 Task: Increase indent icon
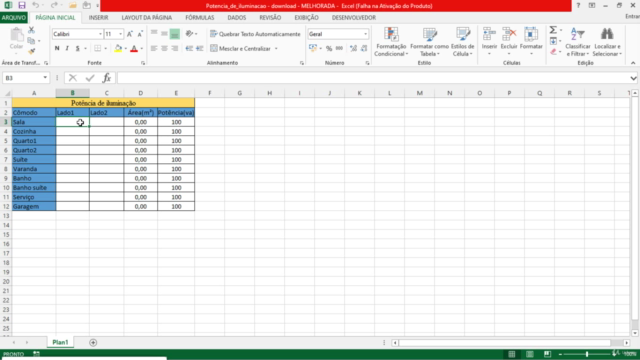coord(200,49)
